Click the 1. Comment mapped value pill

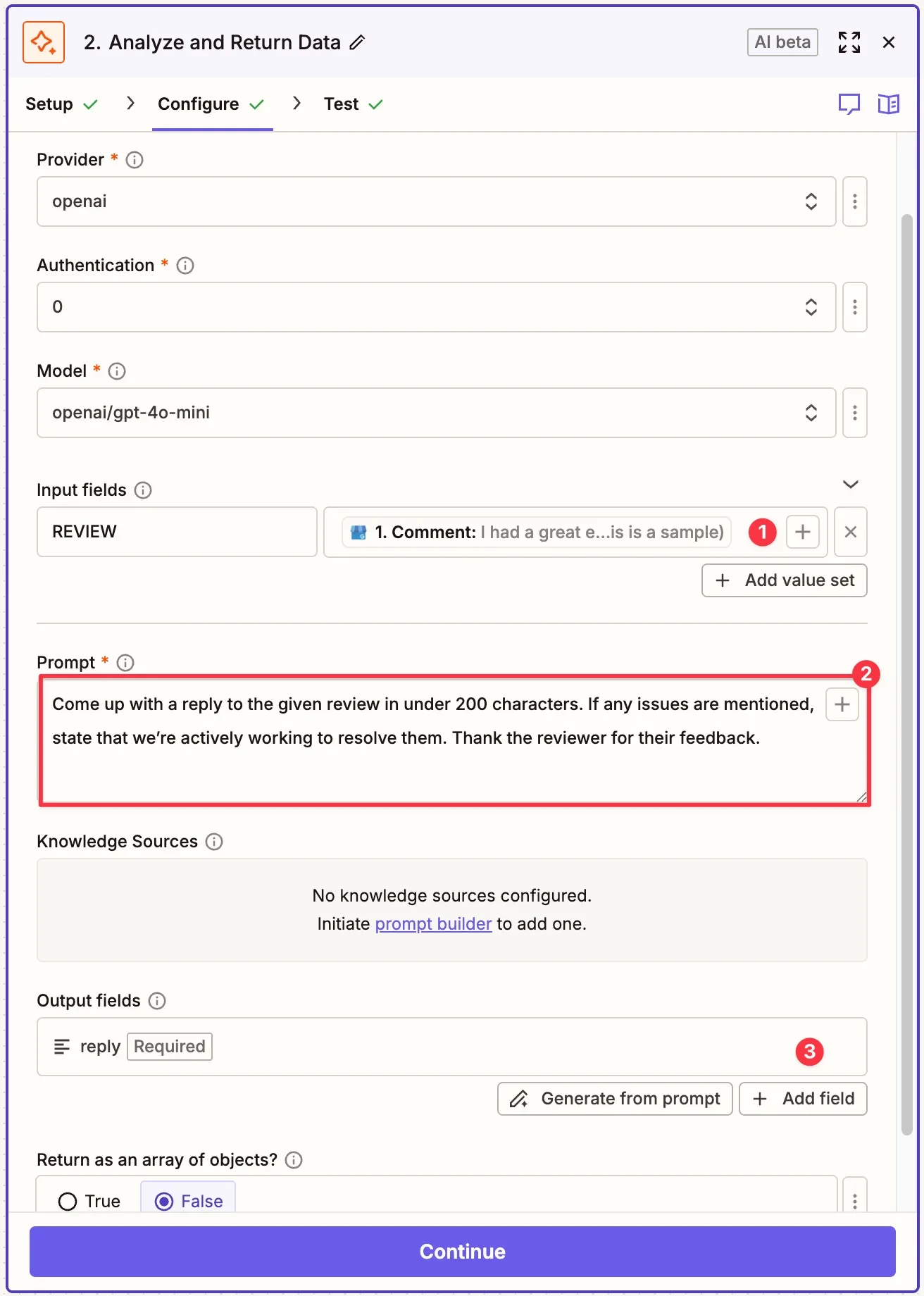tap(537, 532)
